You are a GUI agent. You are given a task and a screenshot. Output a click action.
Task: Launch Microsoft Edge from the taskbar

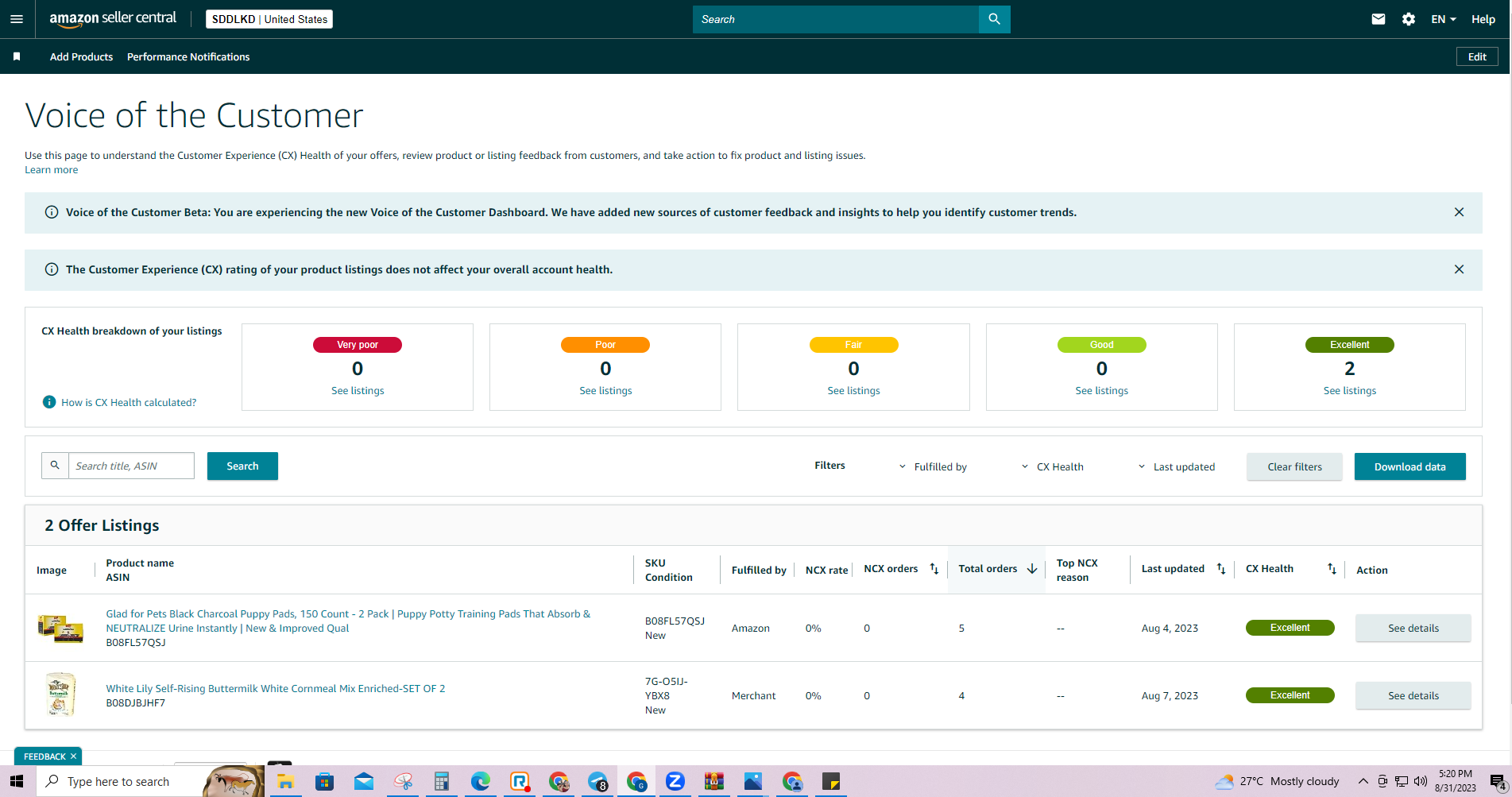(481, 781)
